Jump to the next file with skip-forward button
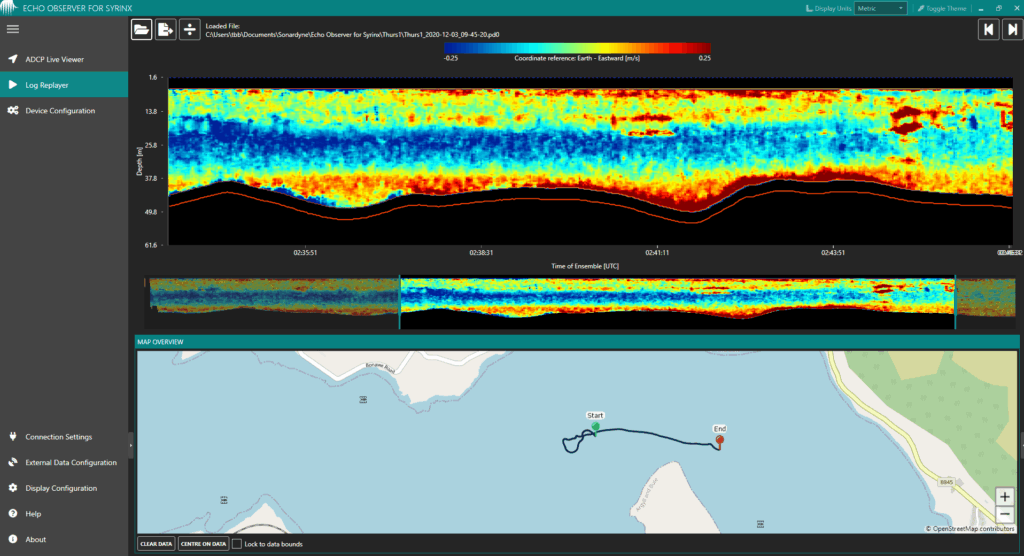This screenshot has width=1024, height=556. pos(1012,29)
